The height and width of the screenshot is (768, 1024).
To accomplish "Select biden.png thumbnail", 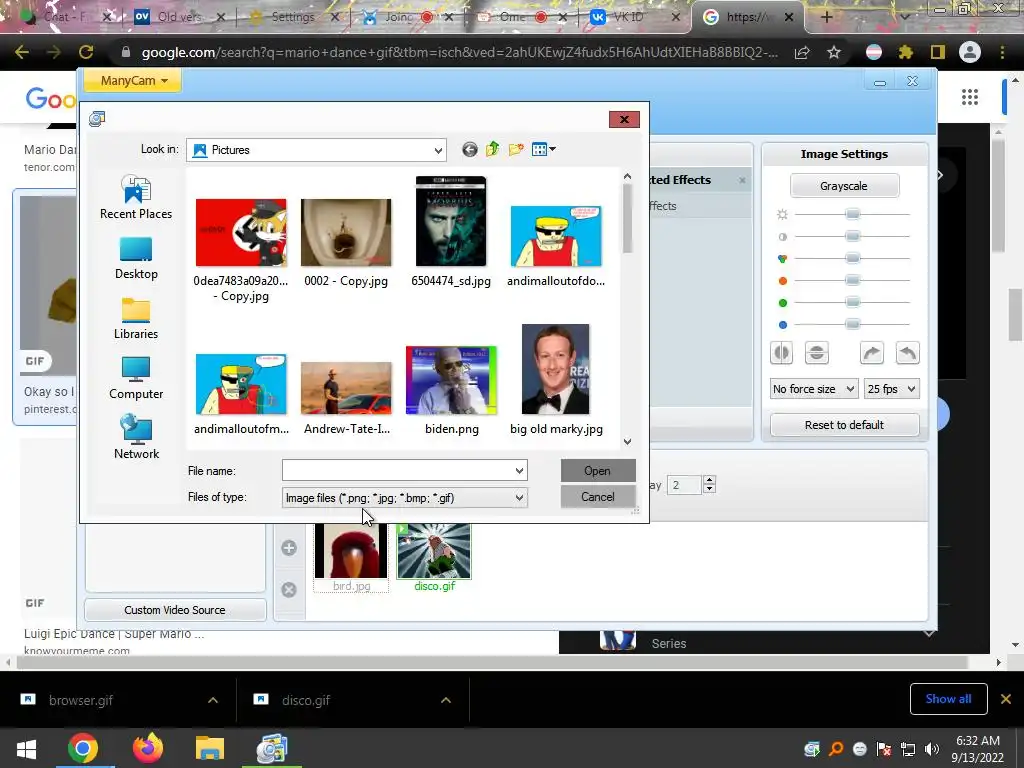I will (451, 381).
